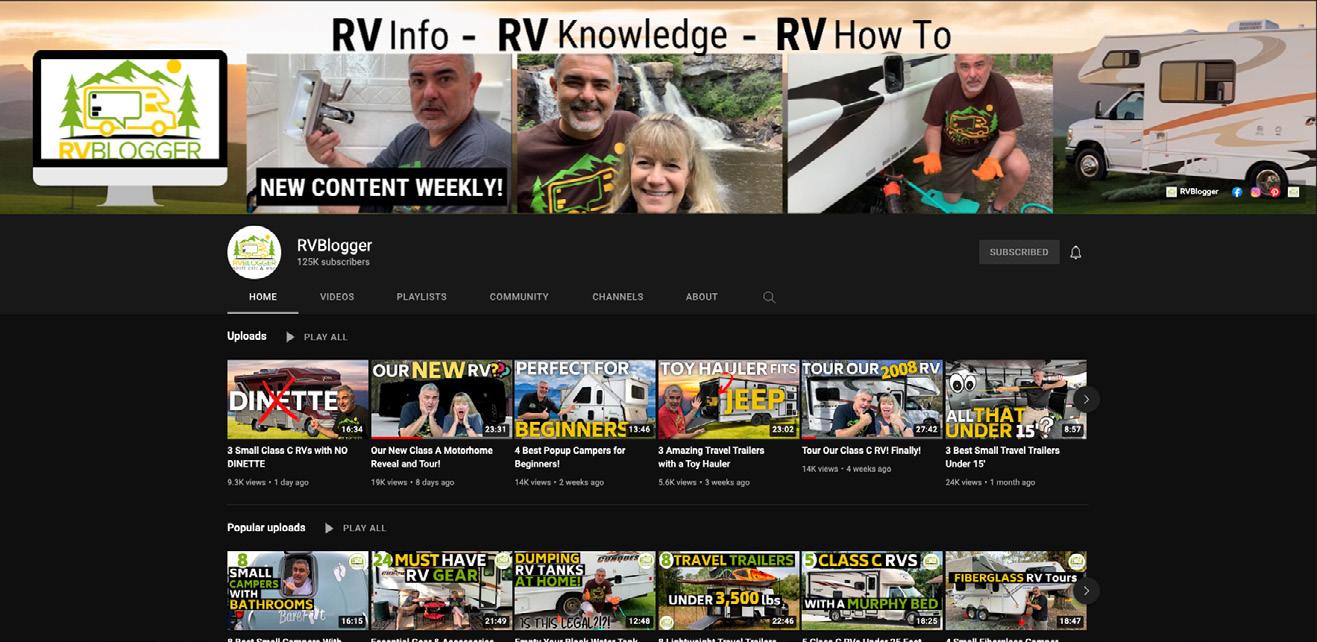Click title 'Tour Our Class C RV! Finally!'
The image size is (1317, 642).
861,451
